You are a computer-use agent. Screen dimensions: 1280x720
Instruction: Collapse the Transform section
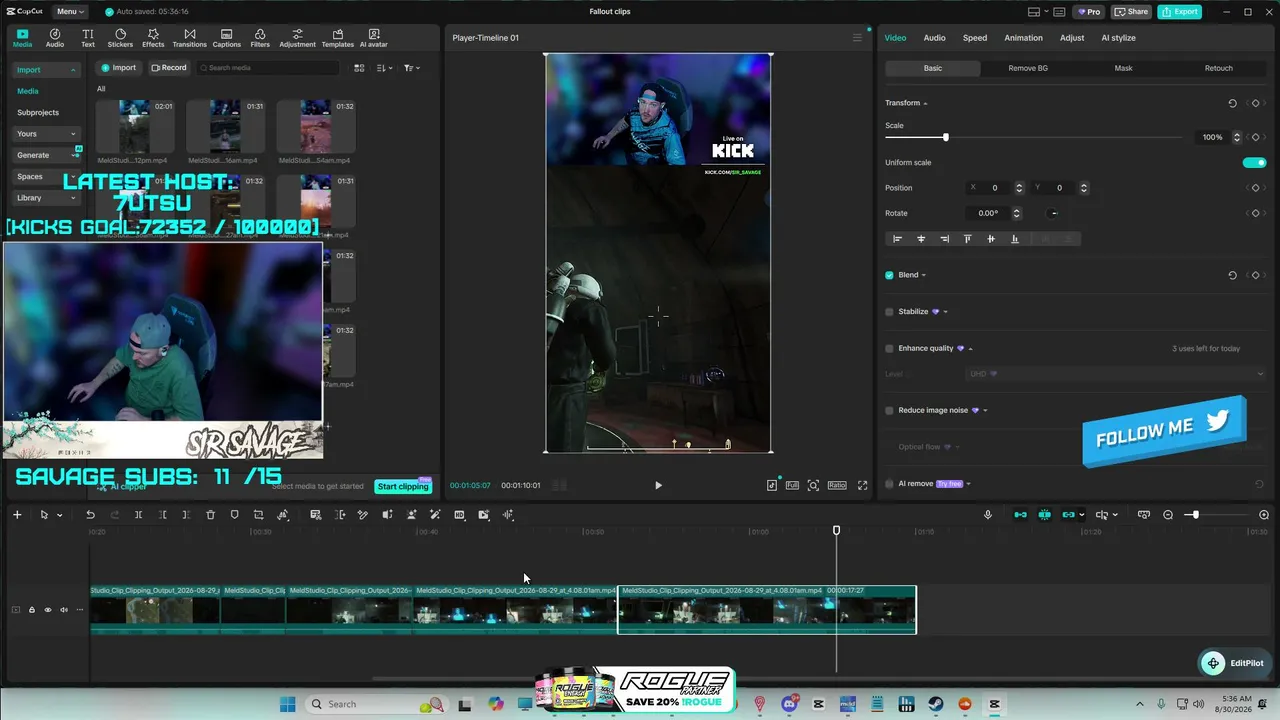coord(925,103)
